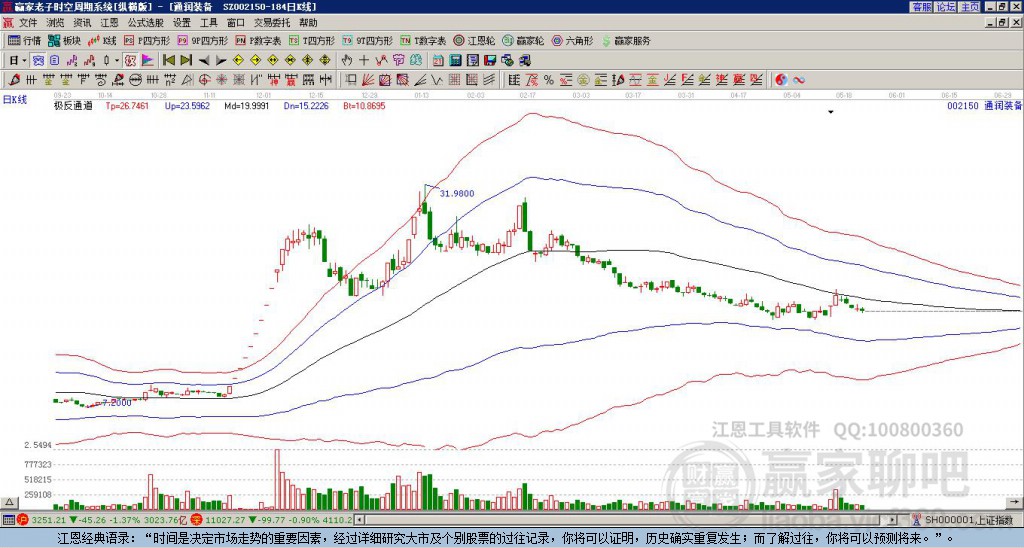Click the Dn=15.2226 value
Screen dimensions: 1024x548
[x=306, y=105]
